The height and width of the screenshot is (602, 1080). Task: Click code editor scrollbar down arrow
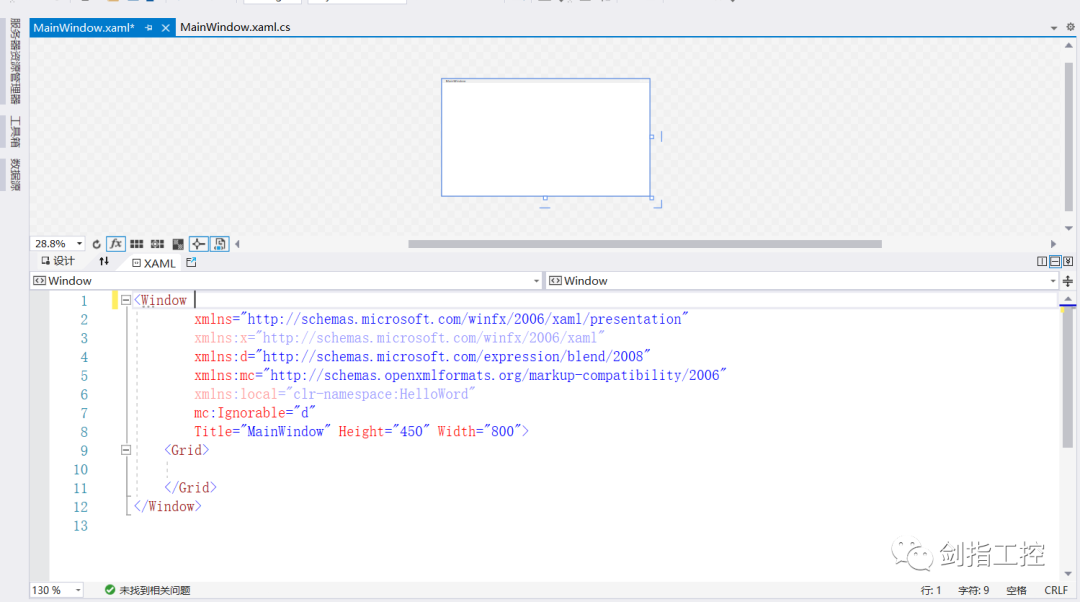1068,573
